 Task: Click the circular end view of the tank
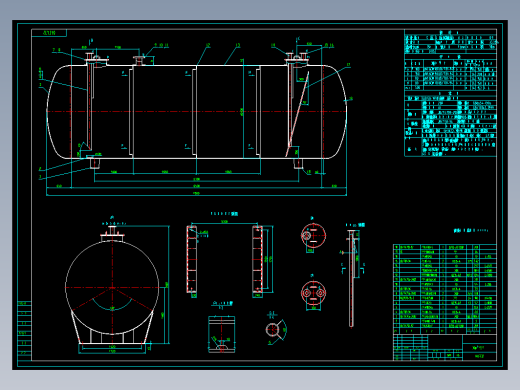[112, 287]
